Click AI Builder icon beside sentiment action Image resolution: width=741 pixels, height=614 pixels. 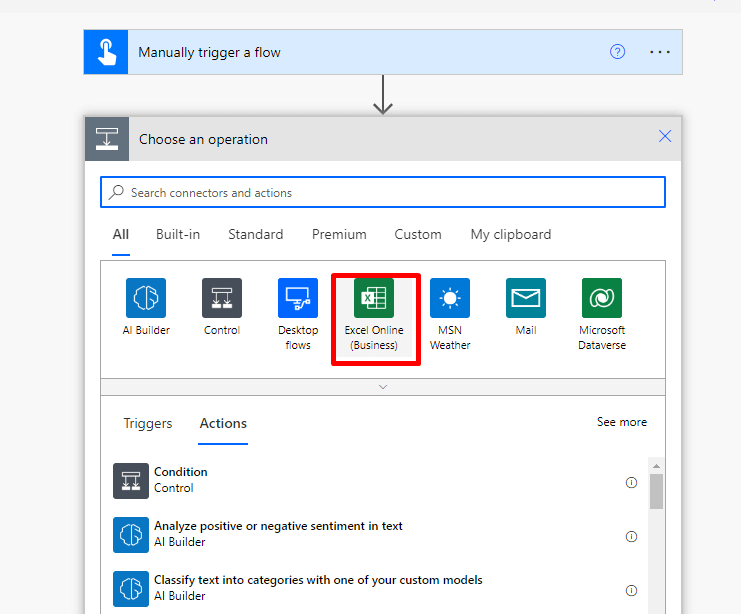131,535
